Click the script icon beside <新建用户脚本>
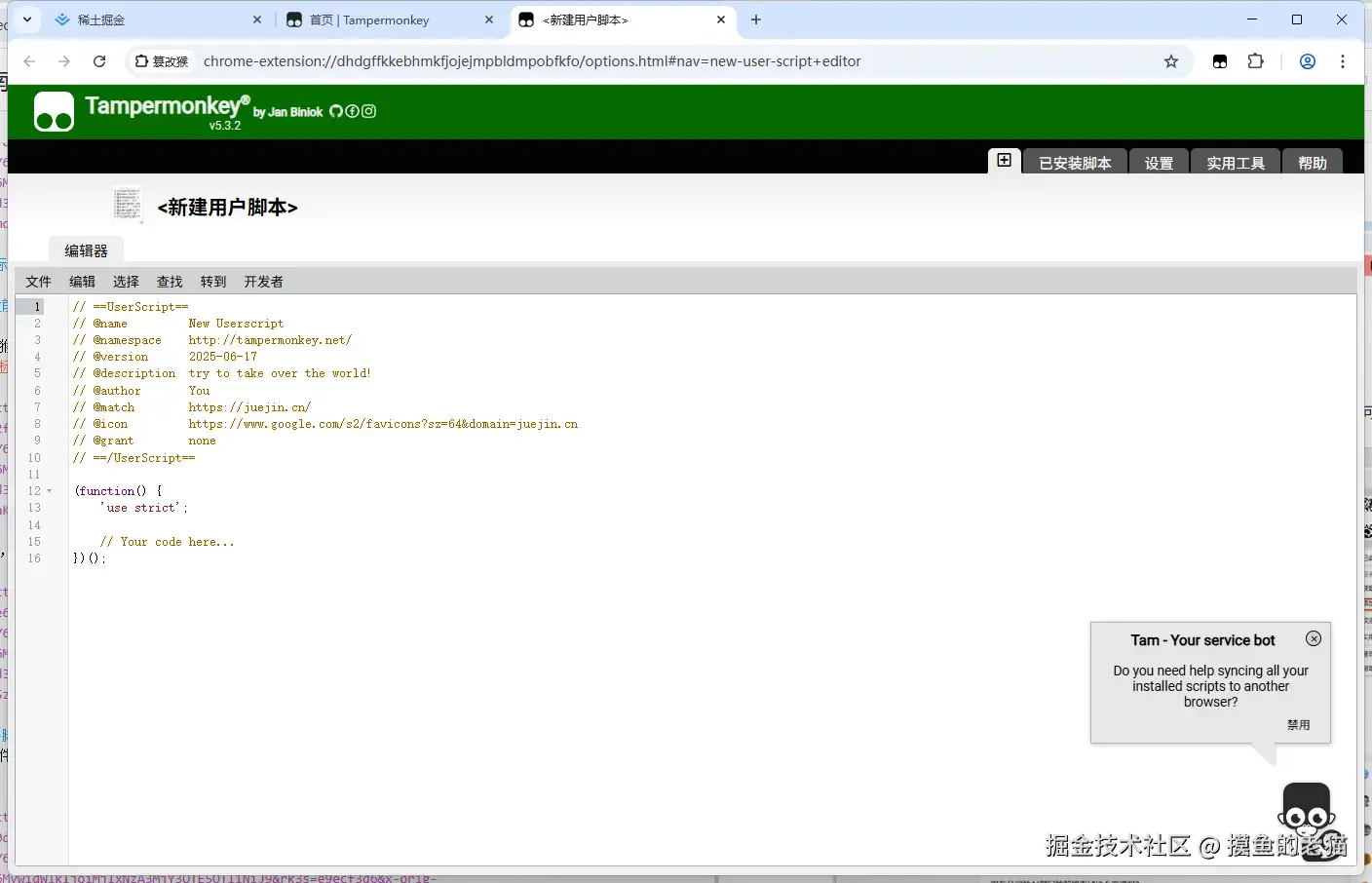The height and width of the screenshot is (883, 1372). [x=128, y=205]
